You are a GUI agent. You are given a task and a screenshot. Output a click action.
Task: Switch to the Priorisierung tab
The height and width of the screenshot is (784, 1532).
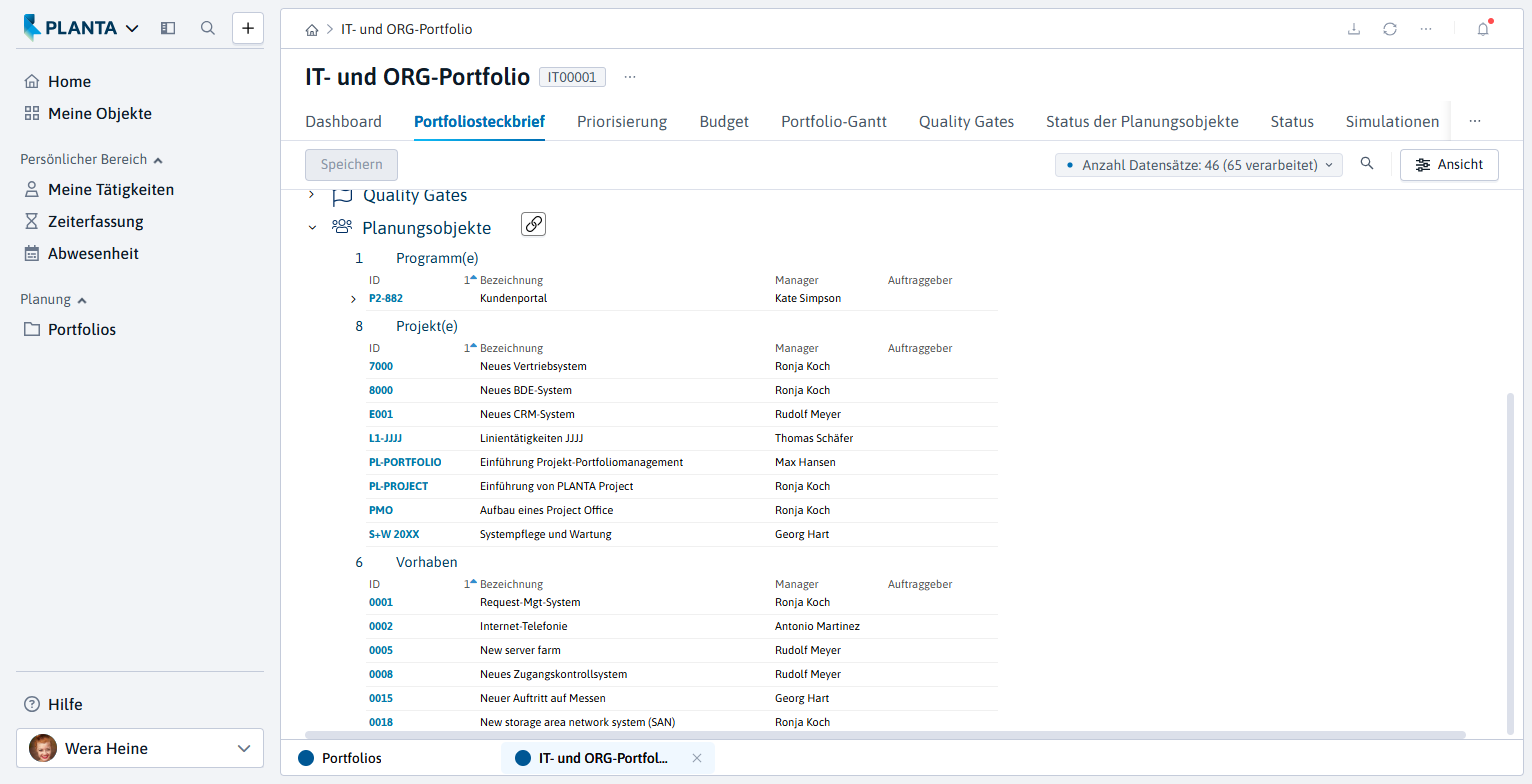(622, 122)
